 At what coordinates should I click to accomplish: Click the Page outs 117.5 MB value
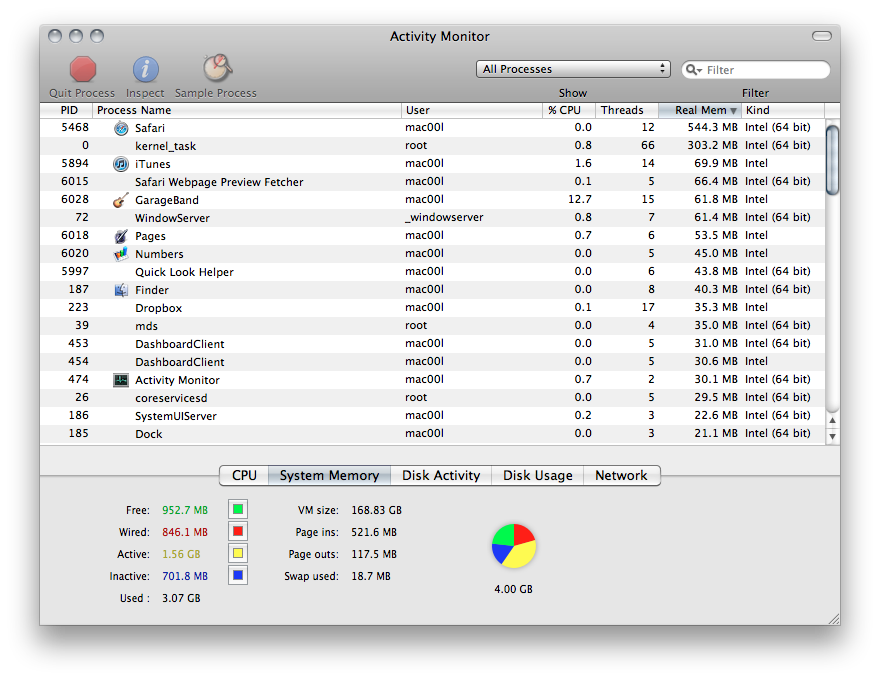tap(374, 554)
